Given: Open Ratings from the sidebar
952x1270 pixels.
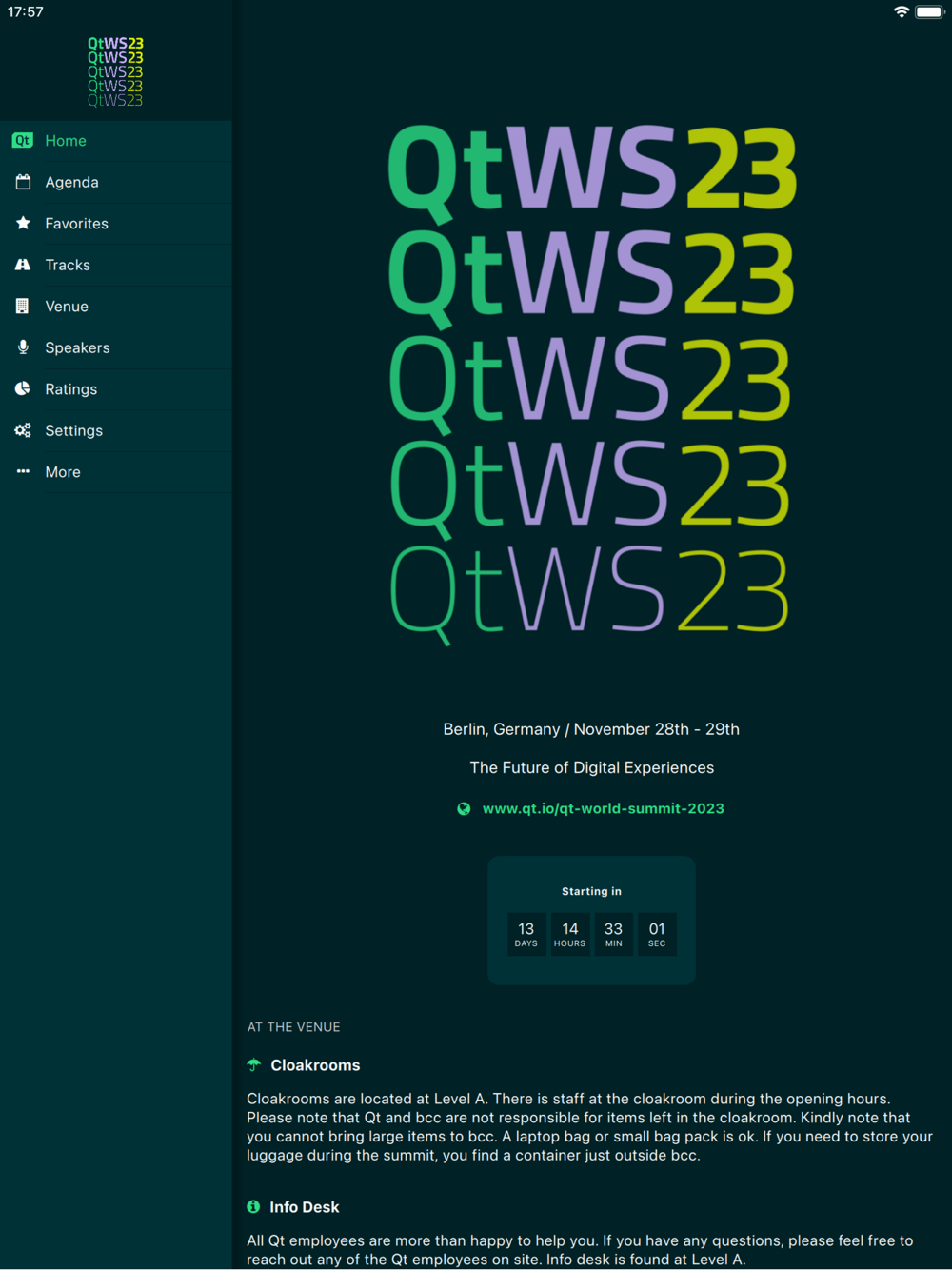Looking at the screenshot, I should tap(116, 389).
